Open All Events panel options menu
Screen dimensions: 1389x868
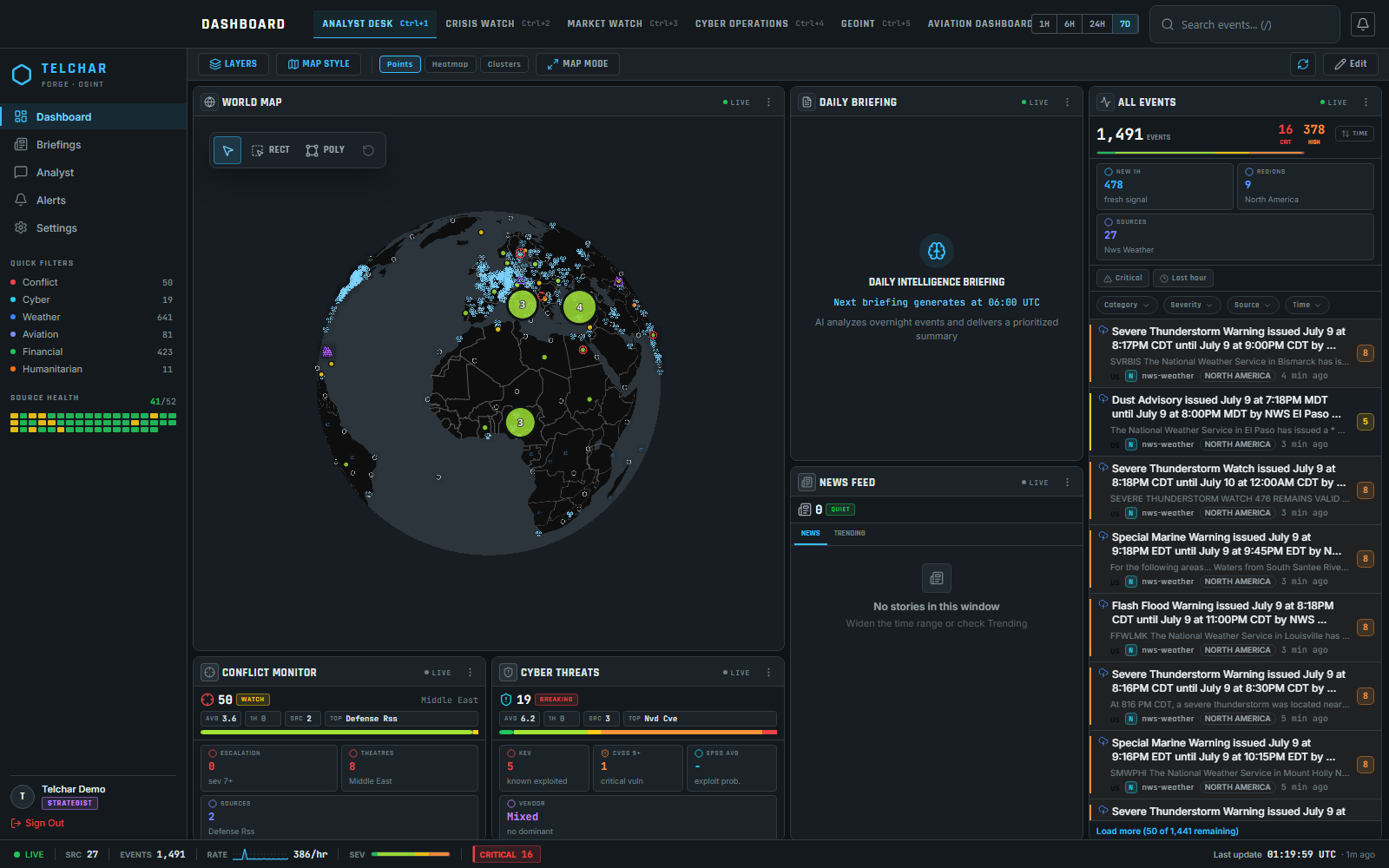pyautogui.click(x=1366, y=102)
